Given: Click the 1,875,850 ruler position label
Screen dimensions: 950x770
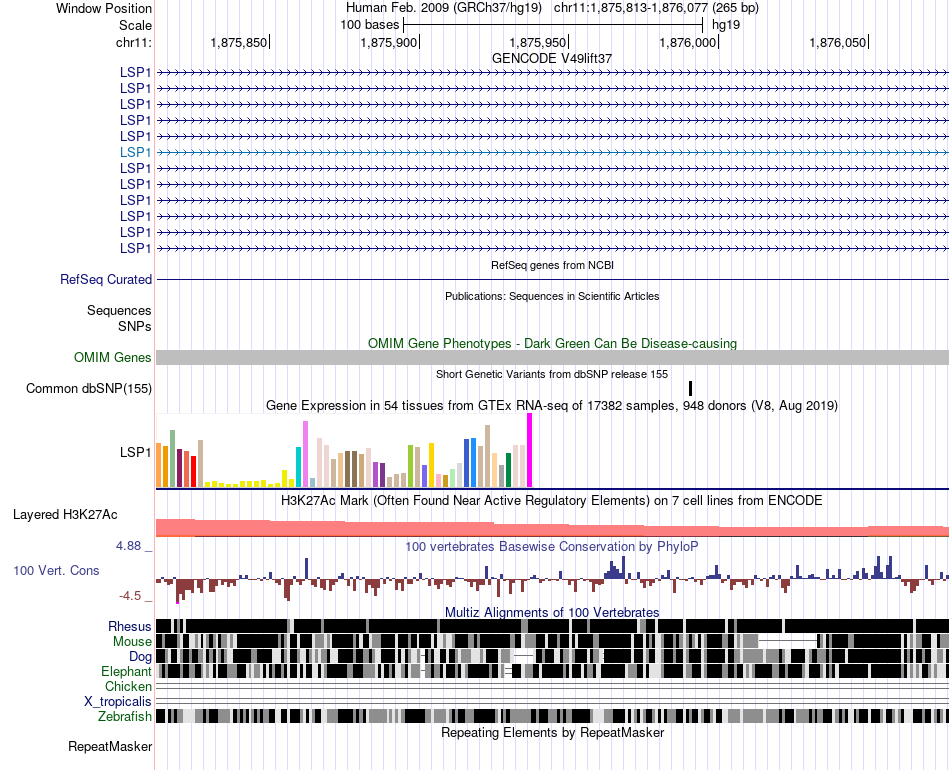Looking at the screenshot, I should (x=239, y=42).
